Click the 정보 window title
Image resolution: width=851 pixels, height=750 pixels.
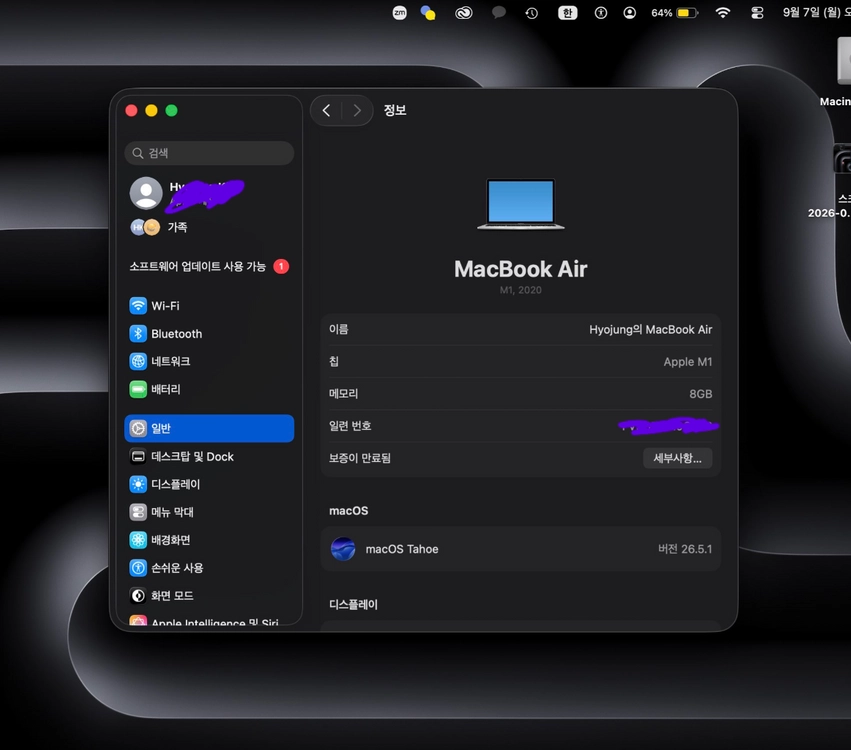pos(395,111)
